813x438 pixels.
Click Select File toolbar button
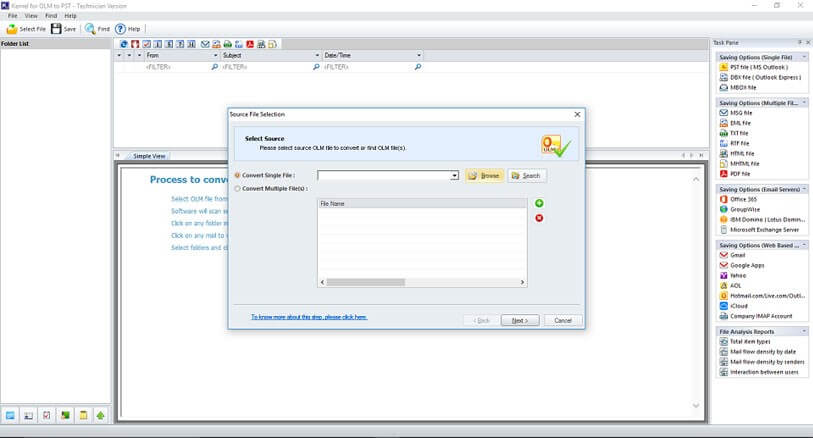[x=26, y=29]
